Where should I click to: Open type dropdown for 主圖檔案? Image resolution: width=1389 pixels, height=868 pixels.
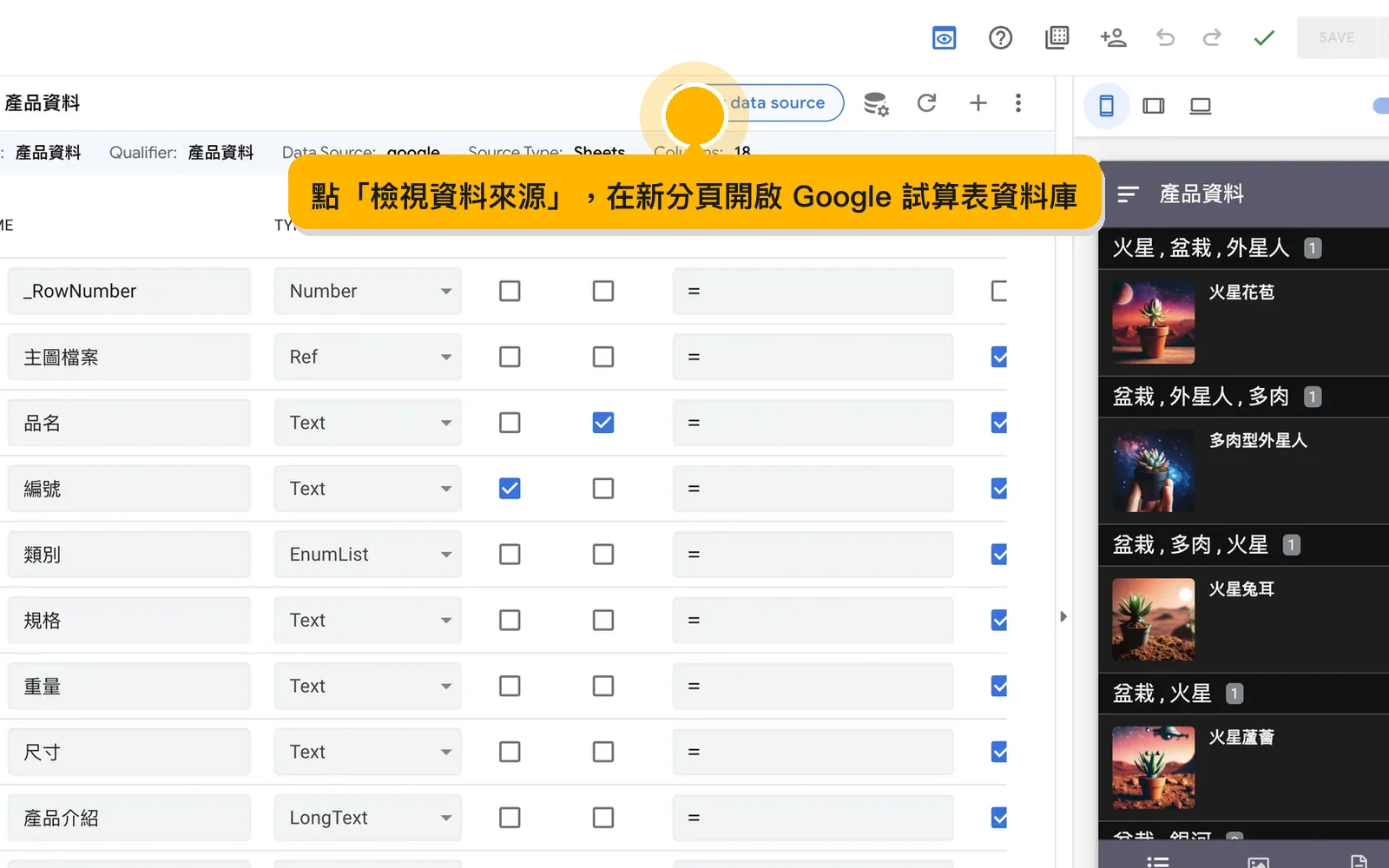[x=368, y=358]
